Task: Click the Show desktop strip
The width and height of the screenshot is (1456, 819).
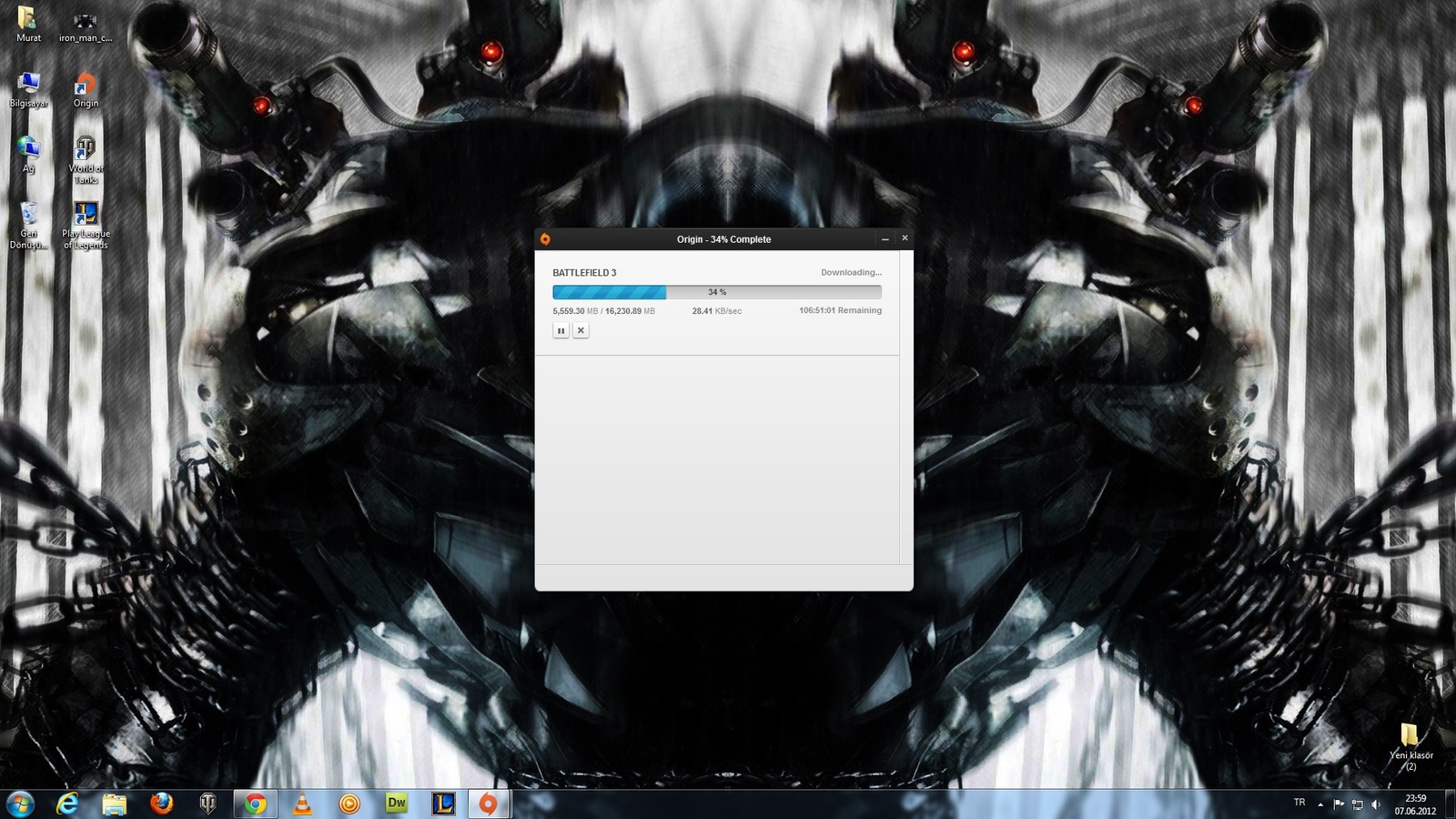Action: tap(1450, 804)
